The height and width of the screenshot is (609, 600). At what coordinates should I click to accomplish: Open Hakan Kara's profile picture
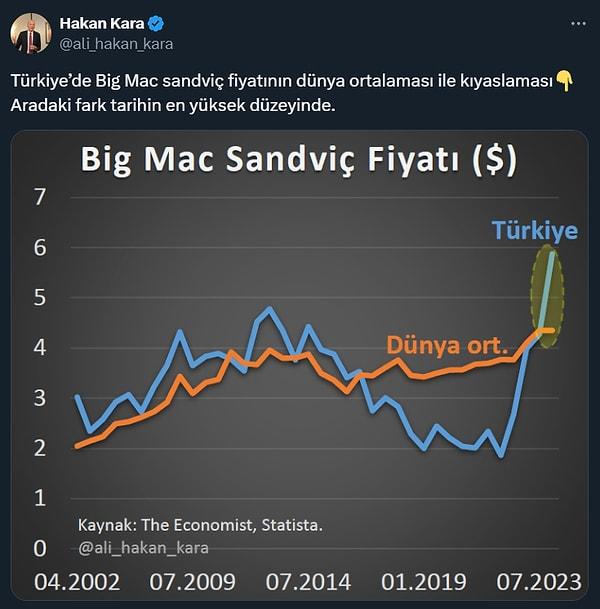[31, 33]
